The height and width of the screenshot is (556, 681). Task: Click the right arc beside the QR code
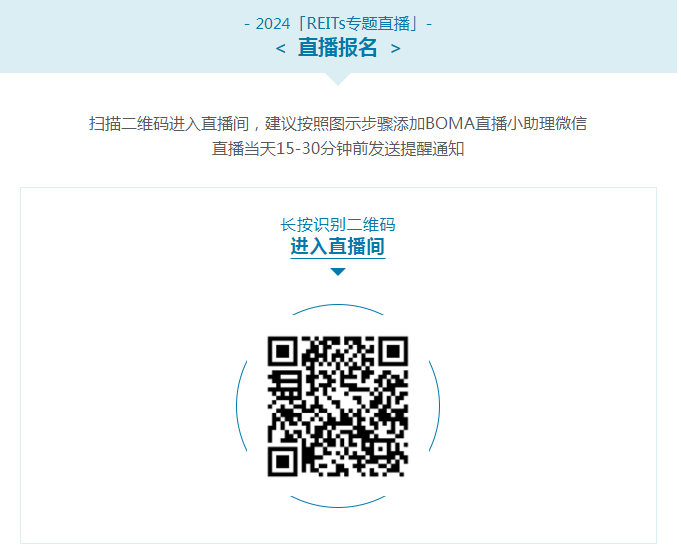click(435, 406)
